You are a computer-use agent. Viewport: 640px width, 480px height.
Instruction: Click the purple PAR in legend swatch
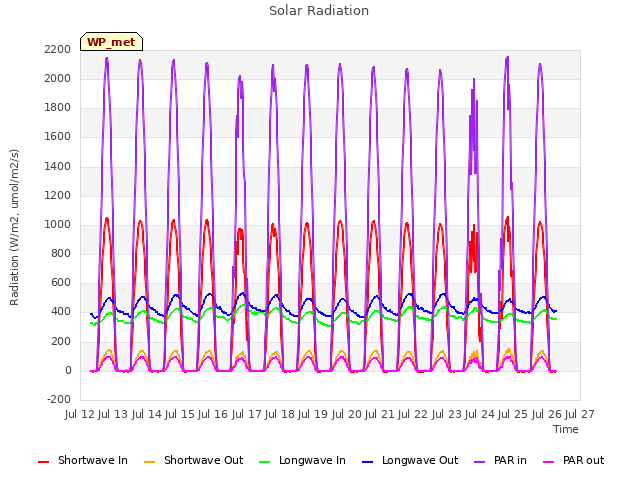pos(480,462)
